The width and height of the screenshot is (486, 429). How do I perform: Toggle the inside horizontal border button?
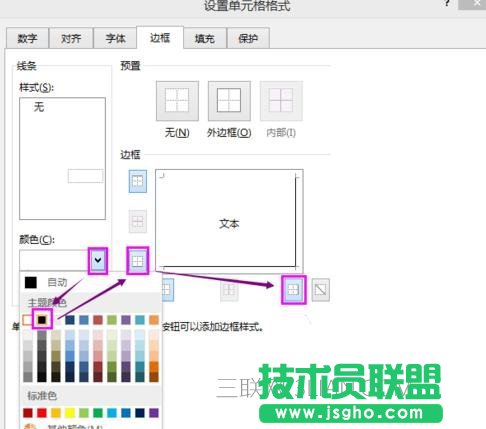pos(138,221)
